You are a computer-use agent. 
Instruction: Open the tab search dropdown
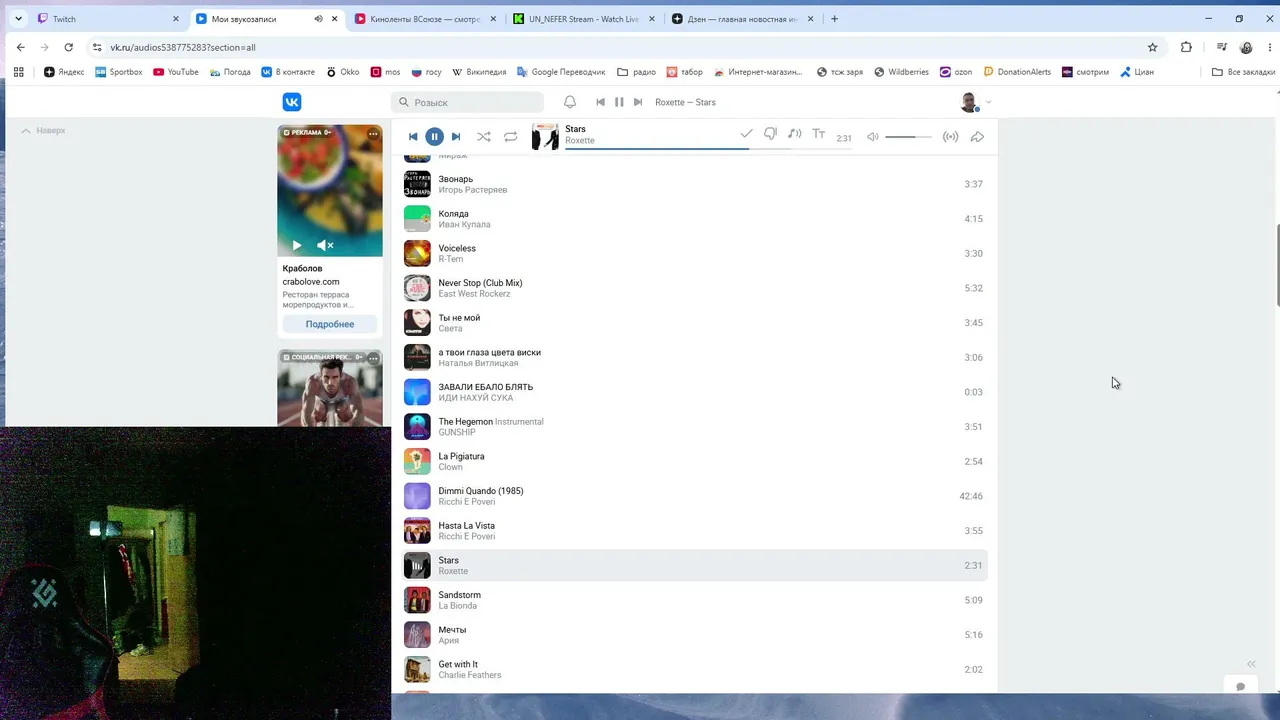pyautogui.click(x=18, y=19)
